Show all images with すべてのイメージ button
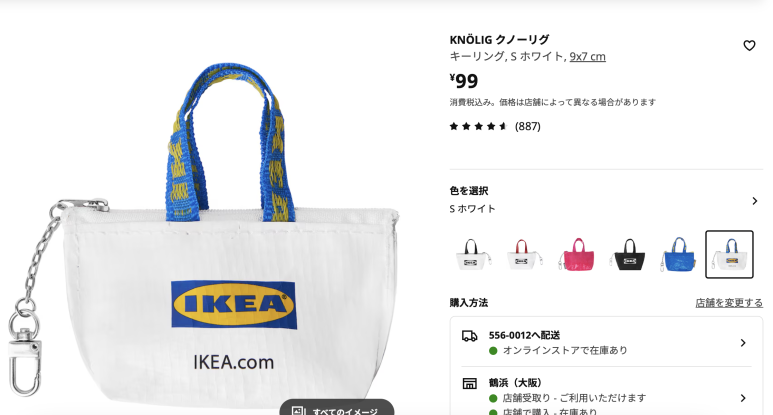773x415 pixels. 337,407
